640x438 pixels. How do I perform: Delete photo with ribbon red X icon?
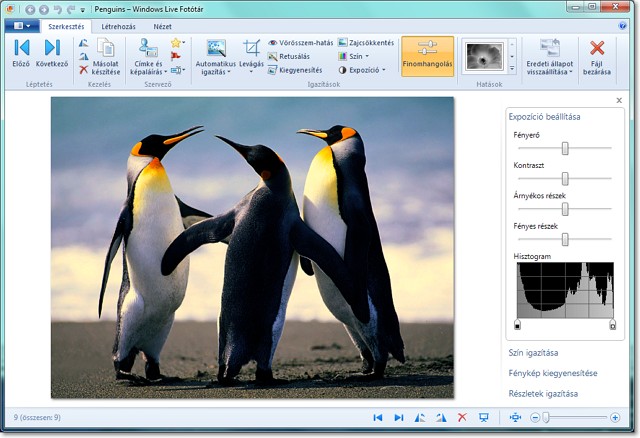click(84, 70)
